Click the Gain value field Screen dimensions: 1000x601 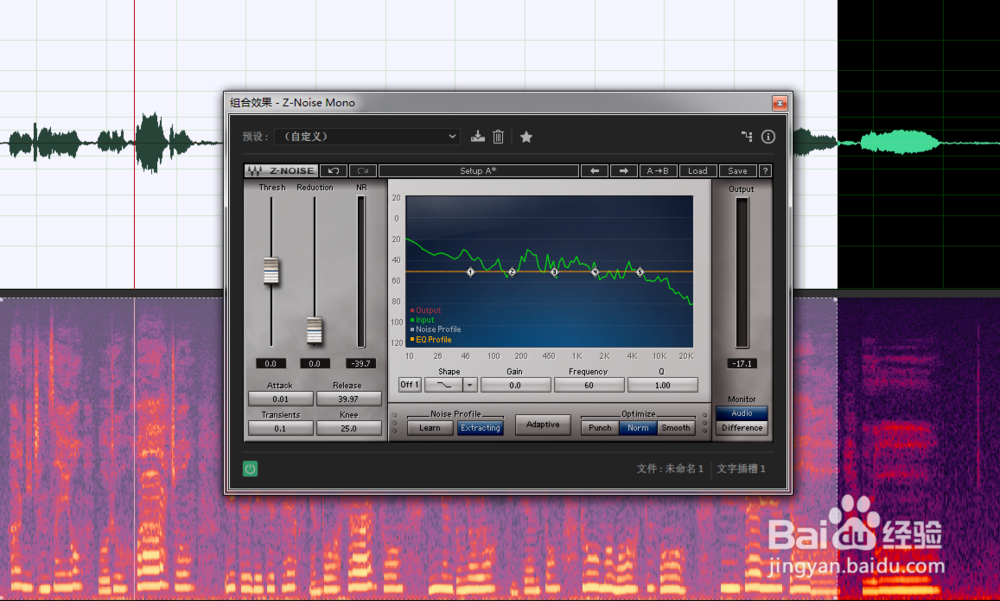point(515,385)
